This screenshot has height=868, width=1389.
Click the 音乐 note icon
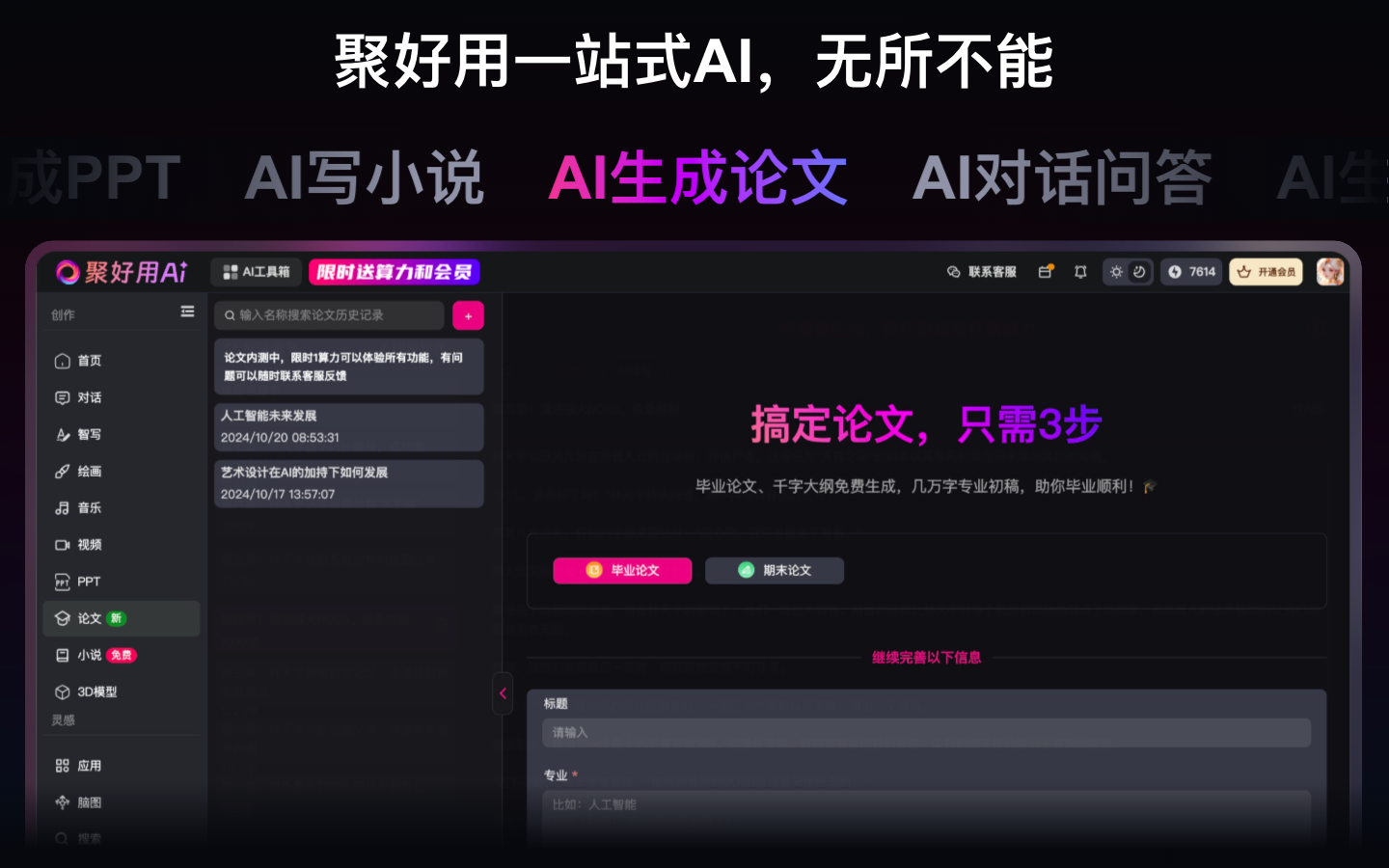click(x=63, y=507)
